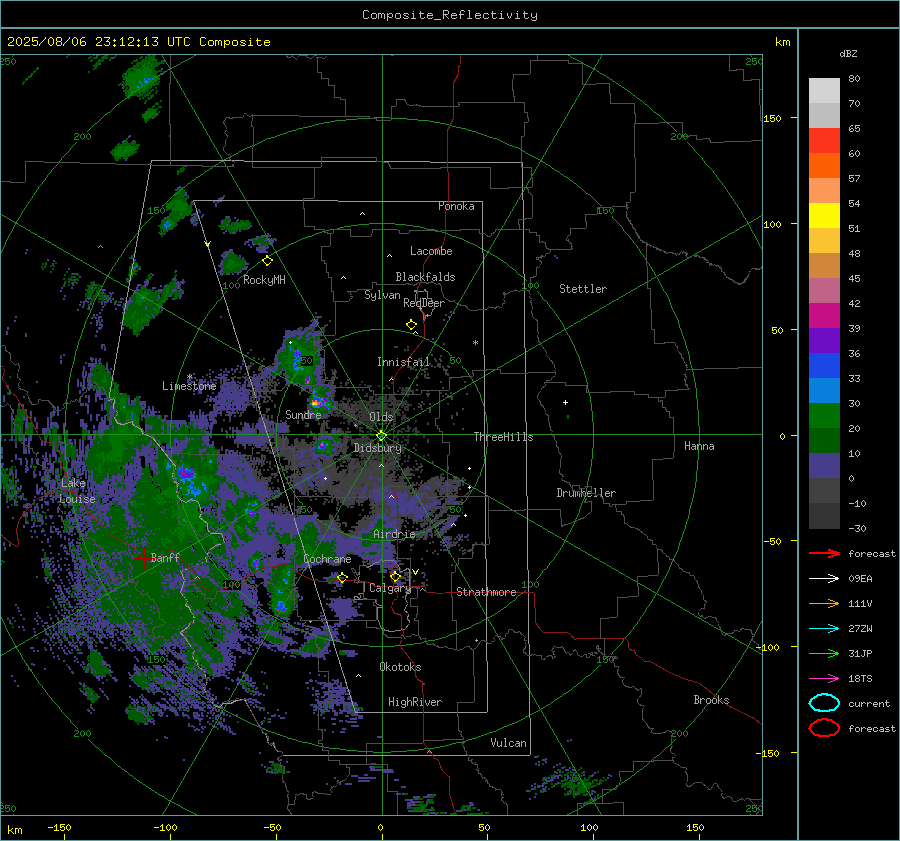Click the Olds city label

click(x=381, y=416)
